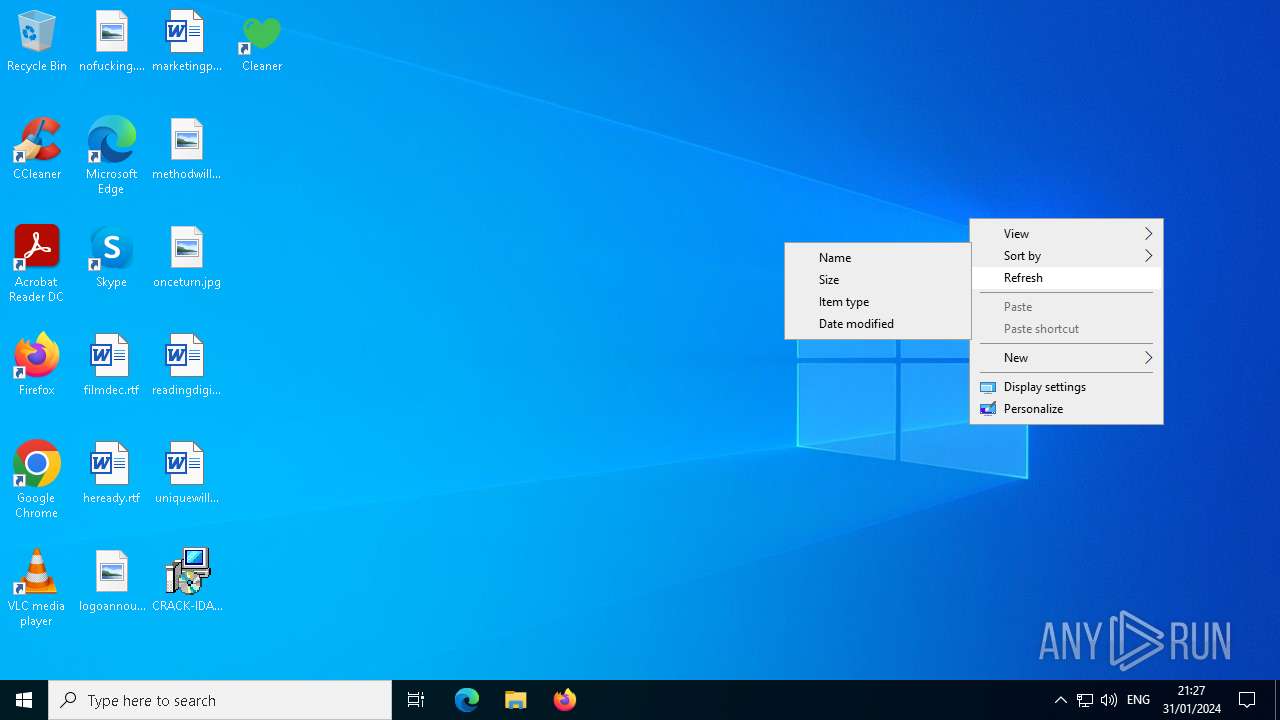The image size is (1280, 720).
Task: Open network status tray icon
Action: coord(1085,700)
